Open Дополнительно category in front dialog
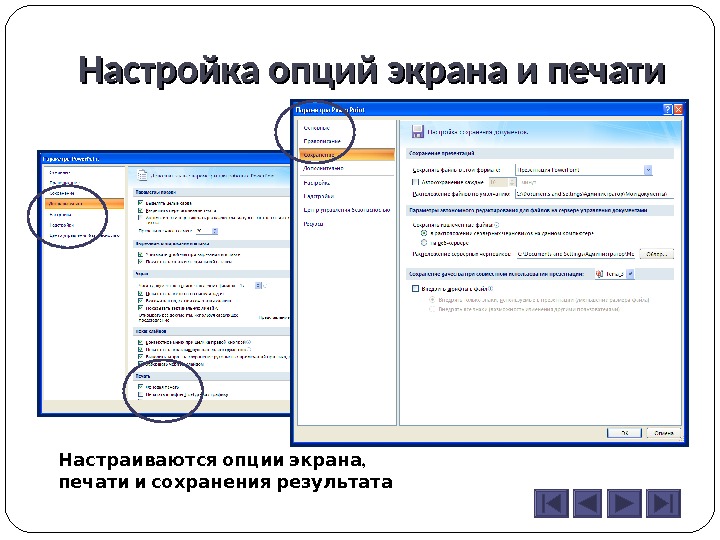Image resolution: width=720 pixels, height=540 pixels. tap(323, 169)
